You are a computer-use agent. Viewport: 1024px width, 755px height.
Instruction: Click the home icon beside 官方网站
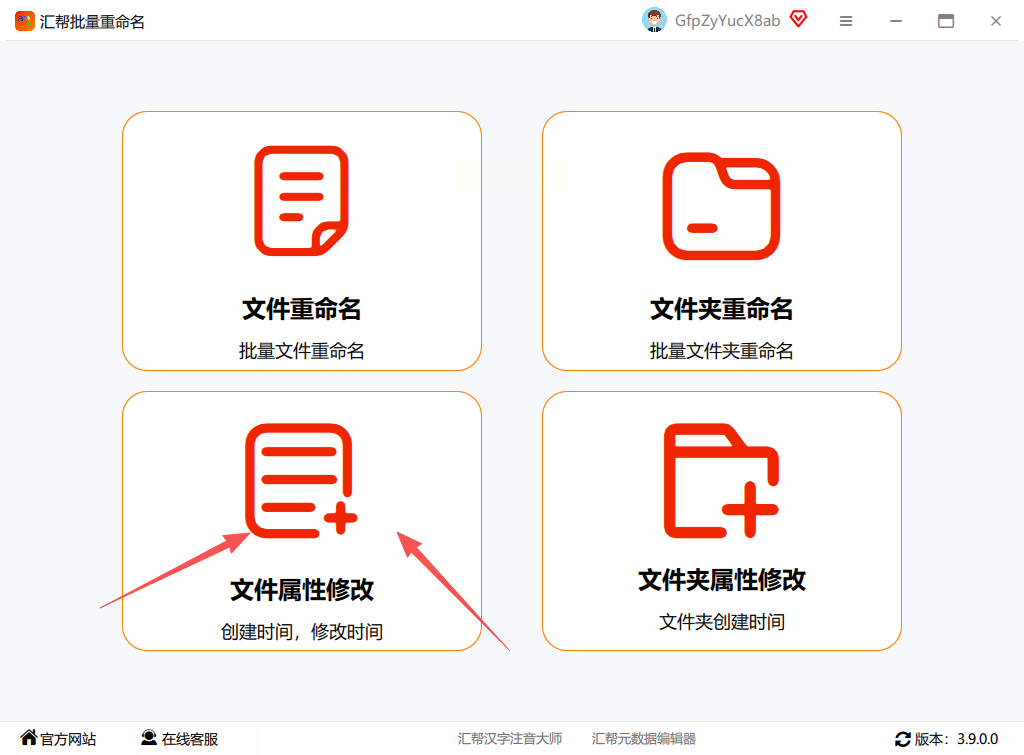[29, 737]
